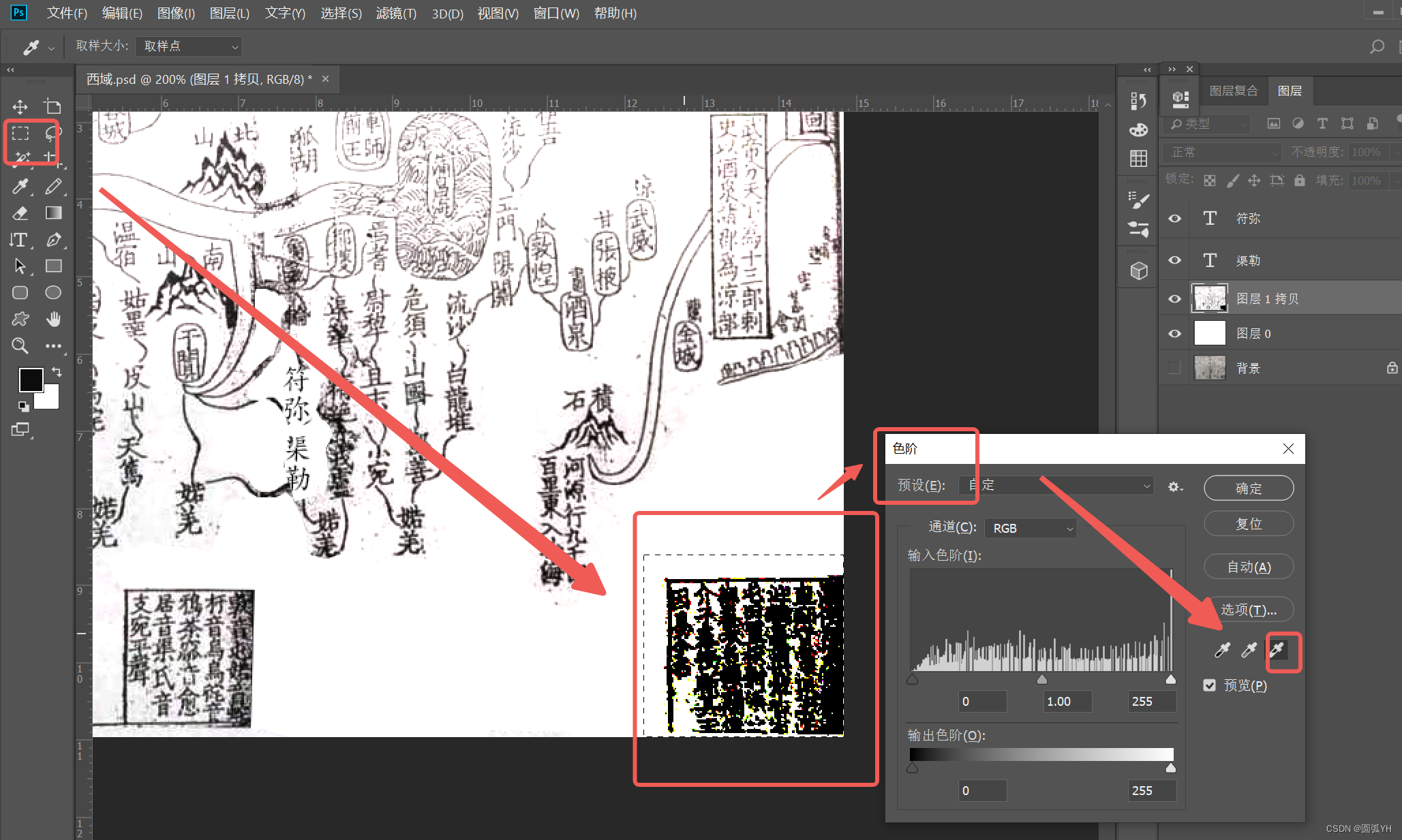Open the Channel dropdown showing RGB
The image size is (1402, 840).
tap(1030, 527)
